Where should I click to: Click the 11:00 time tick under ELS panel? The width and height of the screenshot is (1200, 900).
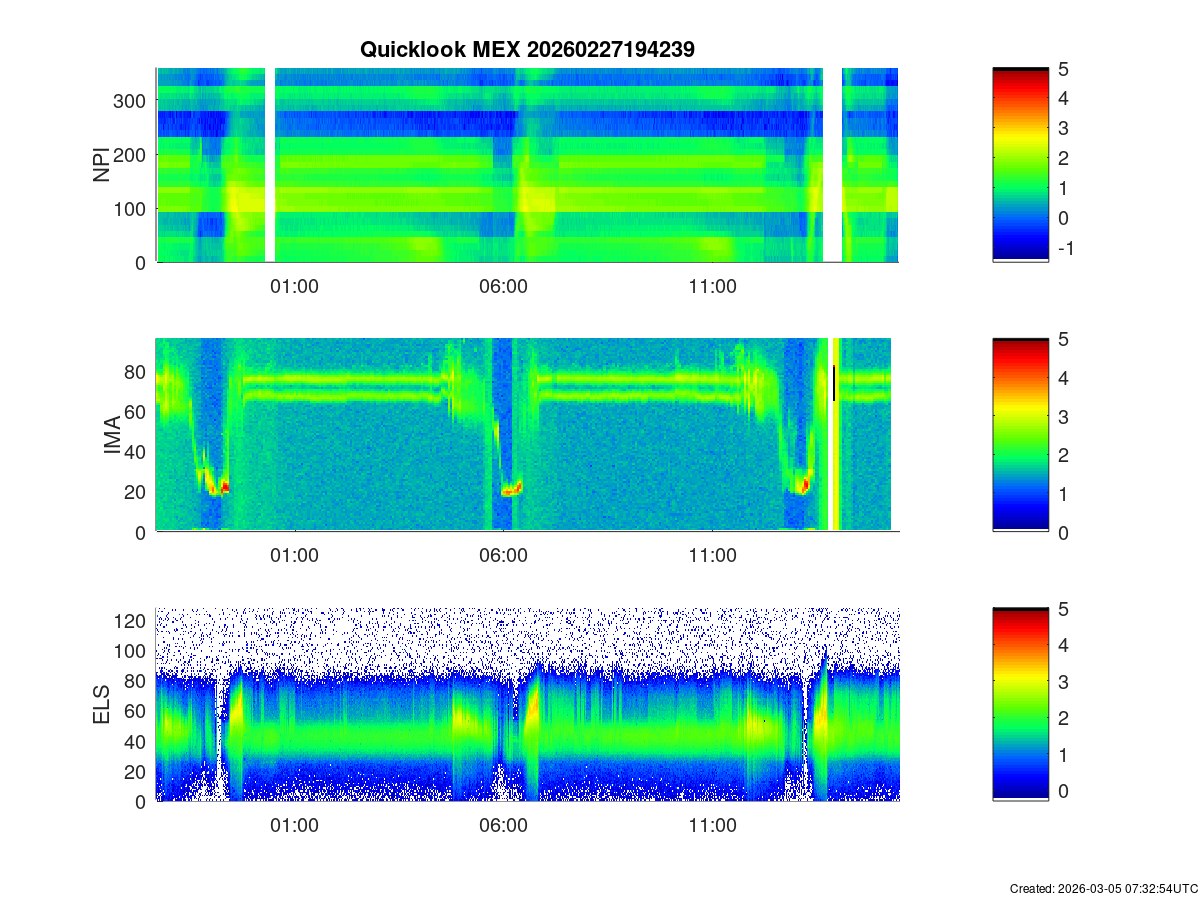[712, 826]
